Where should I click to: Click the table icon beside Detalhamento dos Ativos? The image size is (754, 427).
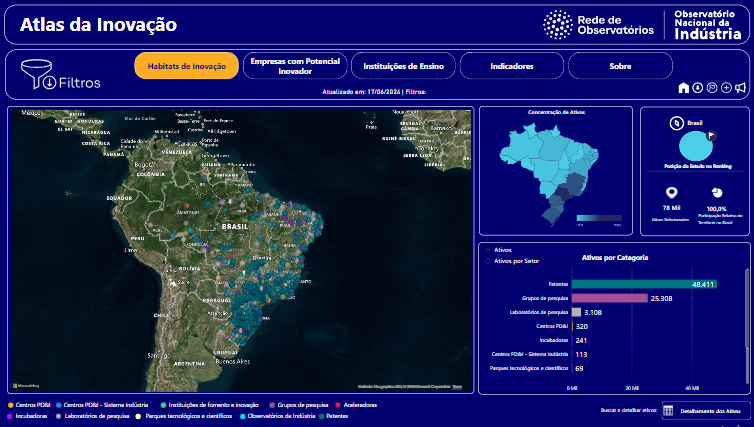pos(668,411)
